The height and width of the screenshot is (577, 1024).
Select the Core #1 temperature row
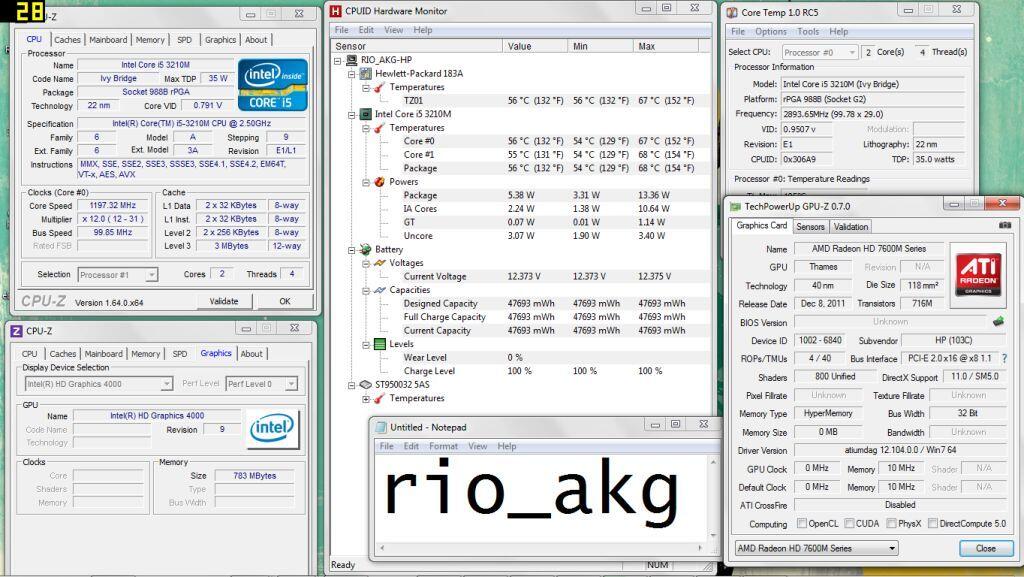point(522,155)
